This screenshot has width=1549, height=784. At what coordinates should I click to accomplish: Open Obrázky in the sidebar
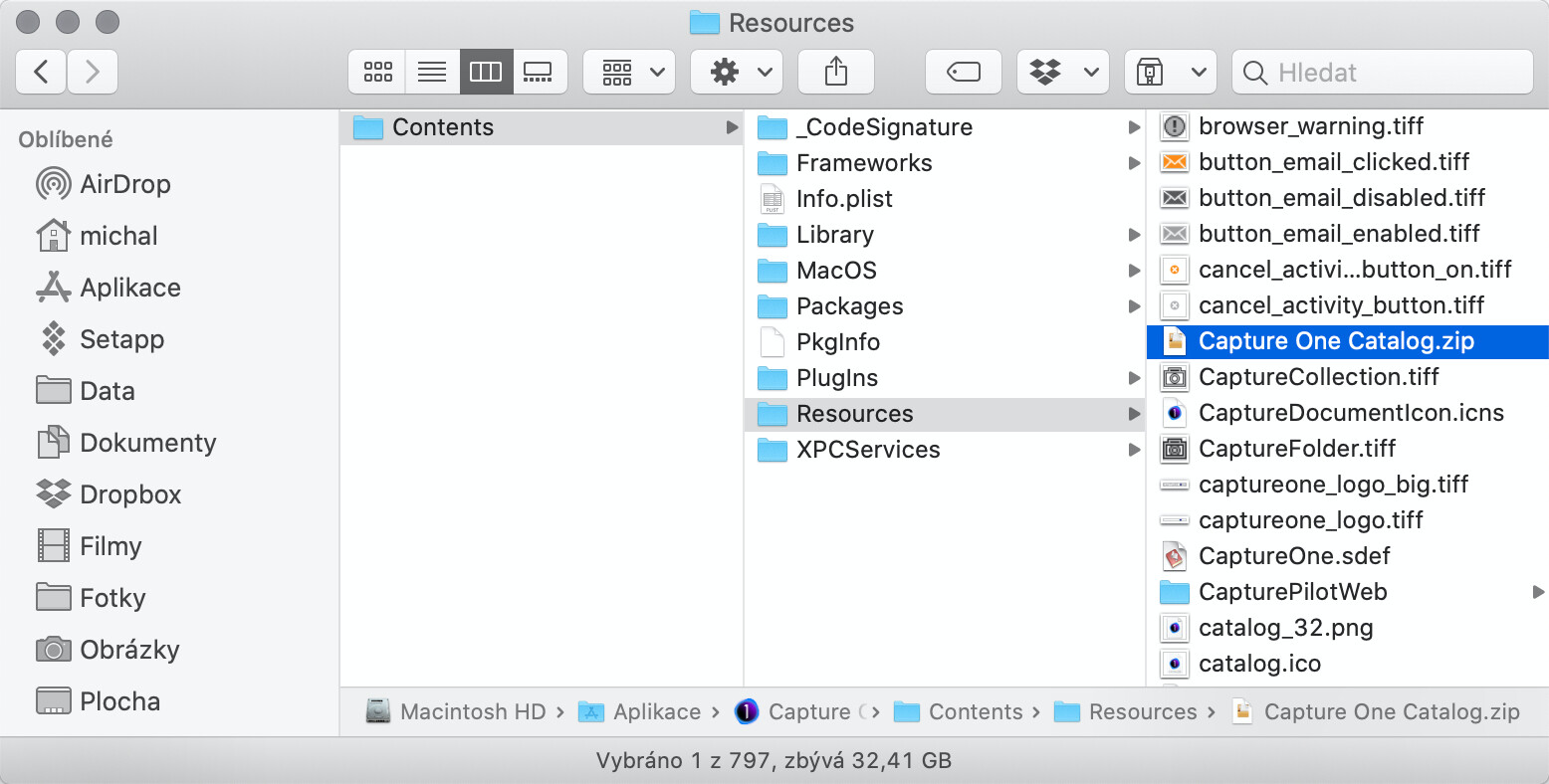tap(109, 650)
